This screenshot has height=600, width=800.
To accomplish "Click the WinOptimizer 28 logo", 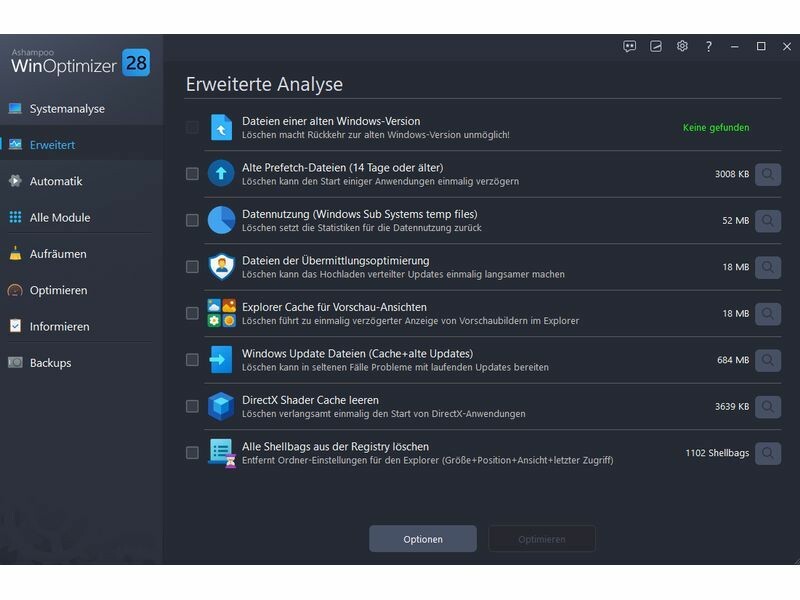I will [x=80, y=62].
